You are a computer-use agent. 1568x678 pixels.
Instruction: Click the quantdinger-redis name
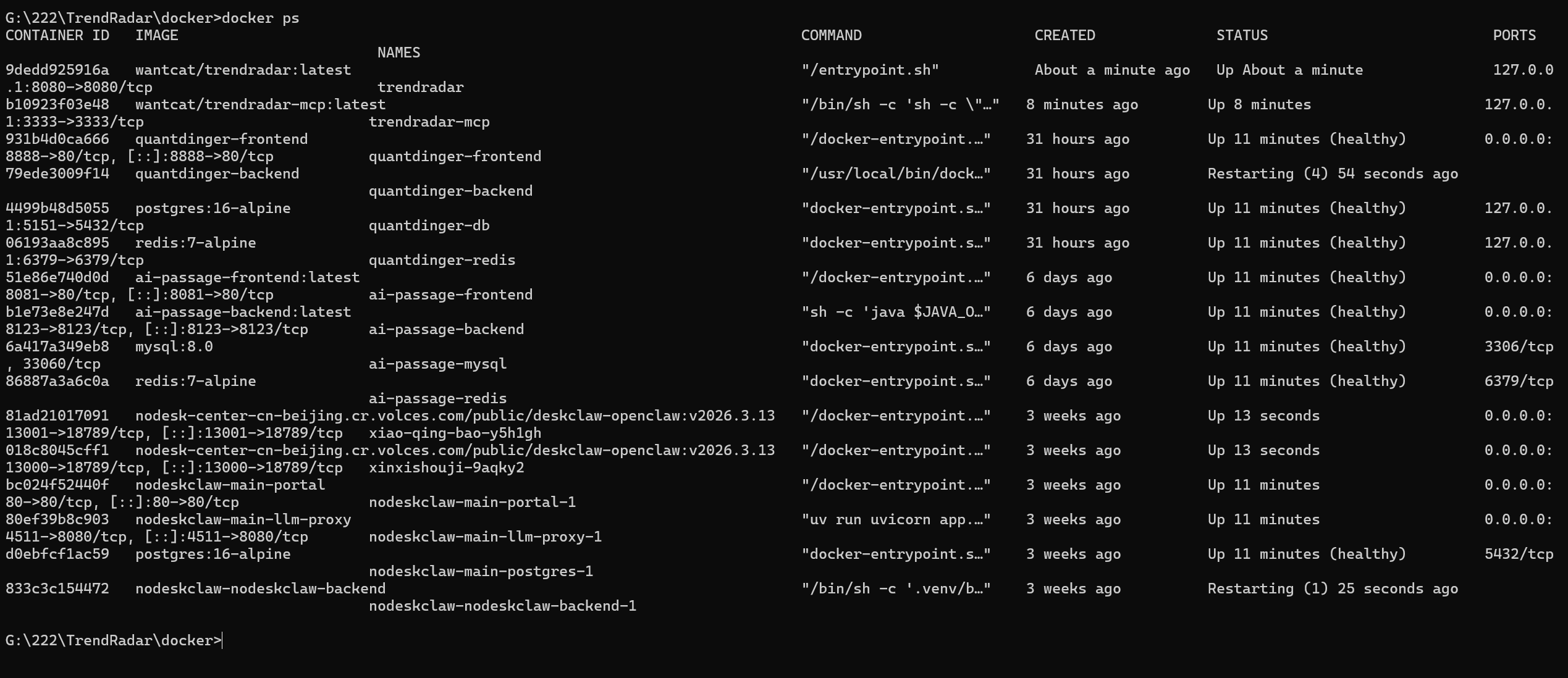442,260
